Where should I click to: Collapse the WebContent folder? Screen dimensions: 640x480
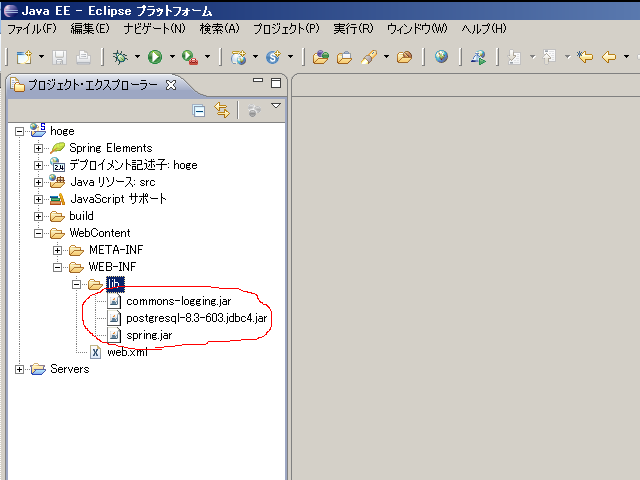[x=38, y=233]
